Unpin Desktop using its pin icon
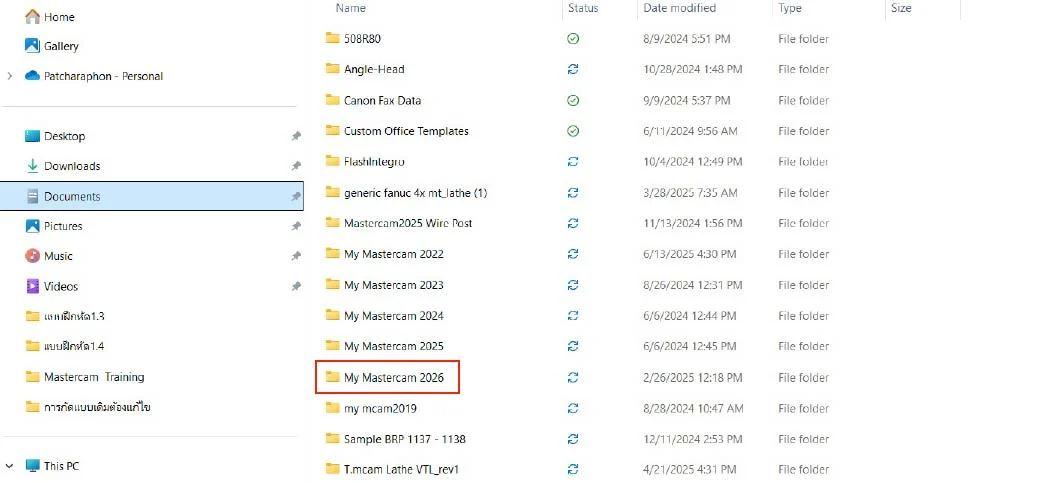 296,136
